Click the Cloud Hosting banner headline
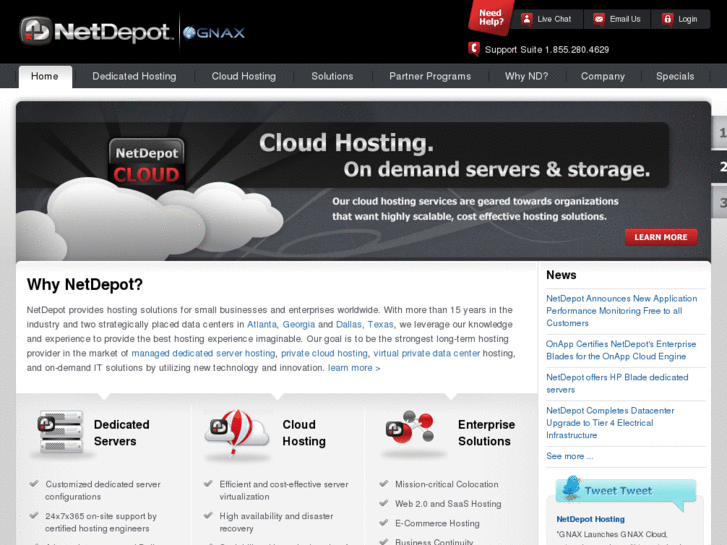This screenshot has width=727, height=545. point(346,143)
